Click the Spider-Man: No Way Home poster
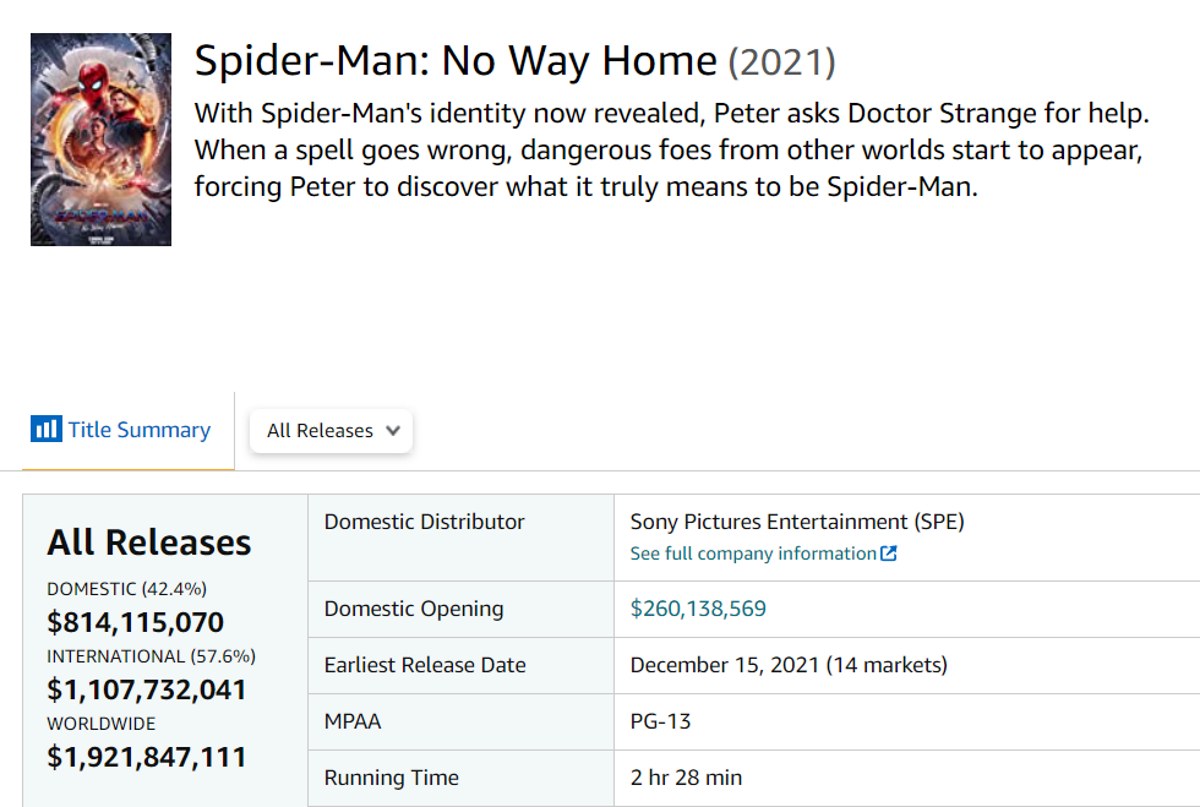1200x807 pixels. tap(100, 139)
